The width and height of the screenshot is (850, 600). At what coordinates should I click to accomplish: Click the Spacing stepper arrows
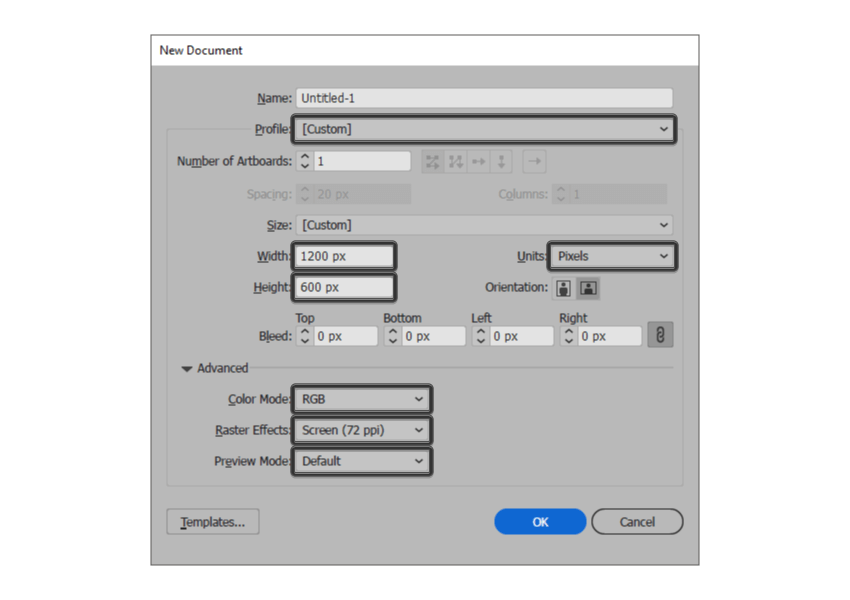[305, 194]
